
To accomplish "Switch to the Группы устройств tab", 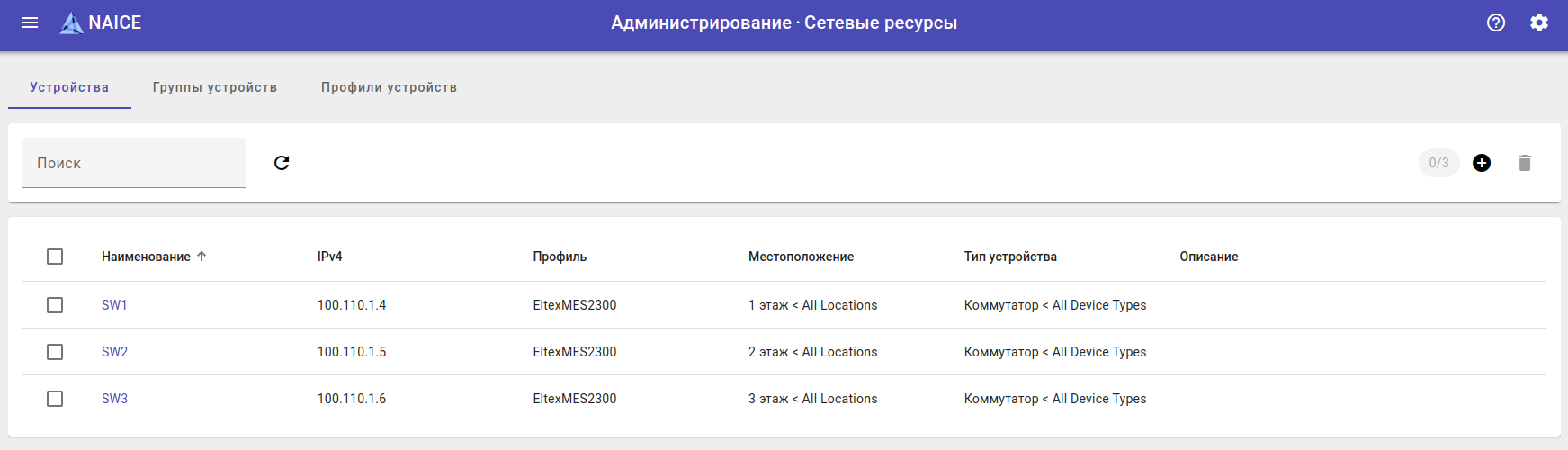I will pos(215,87).
